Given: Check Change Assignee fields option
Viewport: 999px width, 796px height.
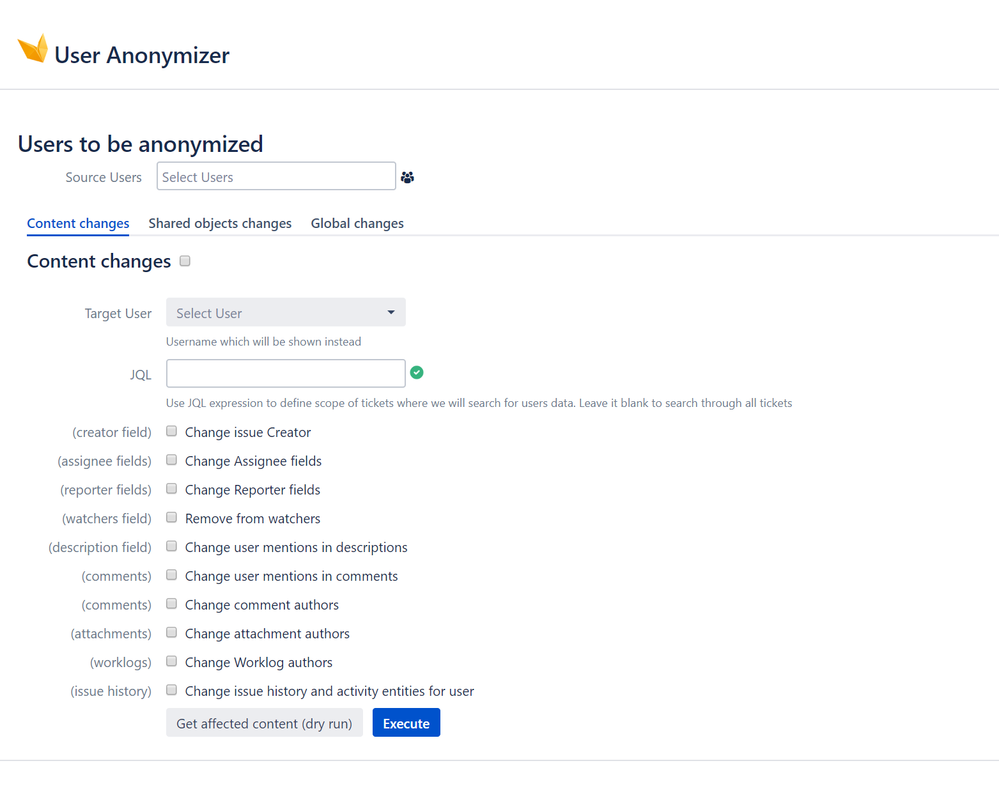Looking at the screenshot, I should (171, 460).
